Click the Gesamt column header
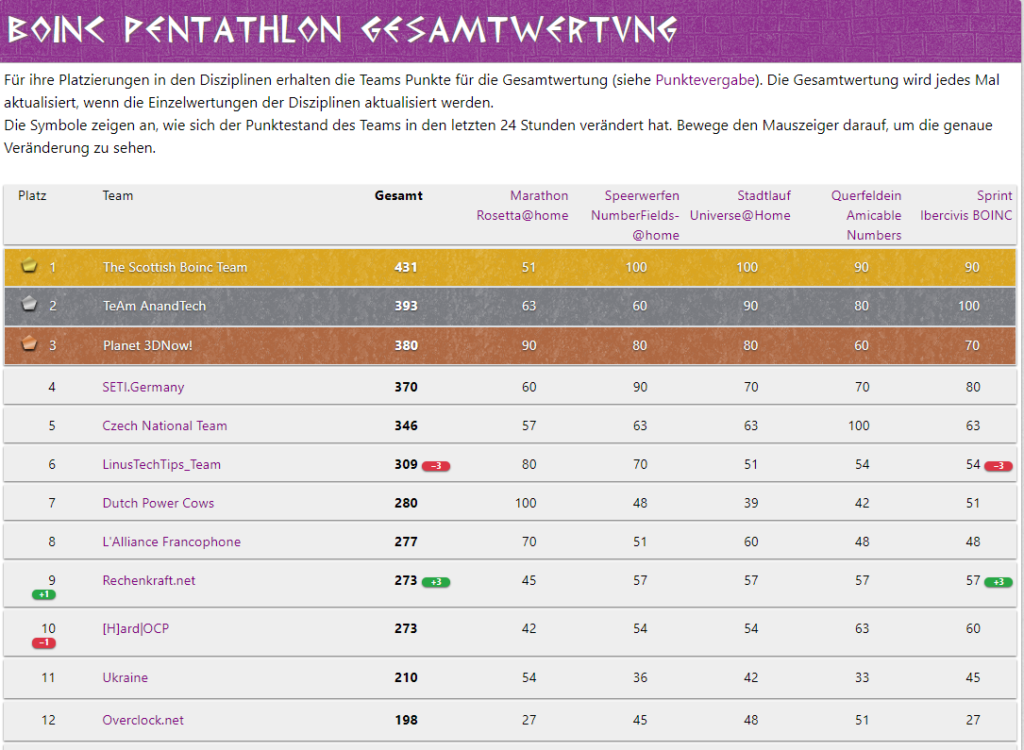 [x=398, y=195]
